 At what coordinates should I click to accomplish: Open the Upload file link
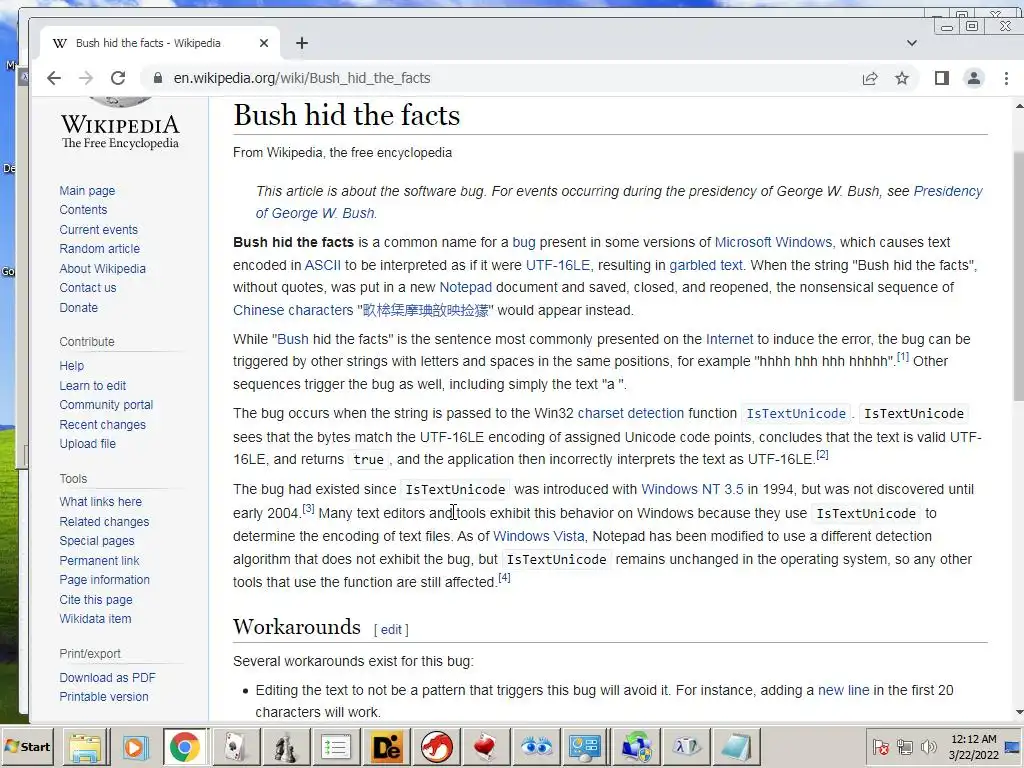tap(88, 444)
